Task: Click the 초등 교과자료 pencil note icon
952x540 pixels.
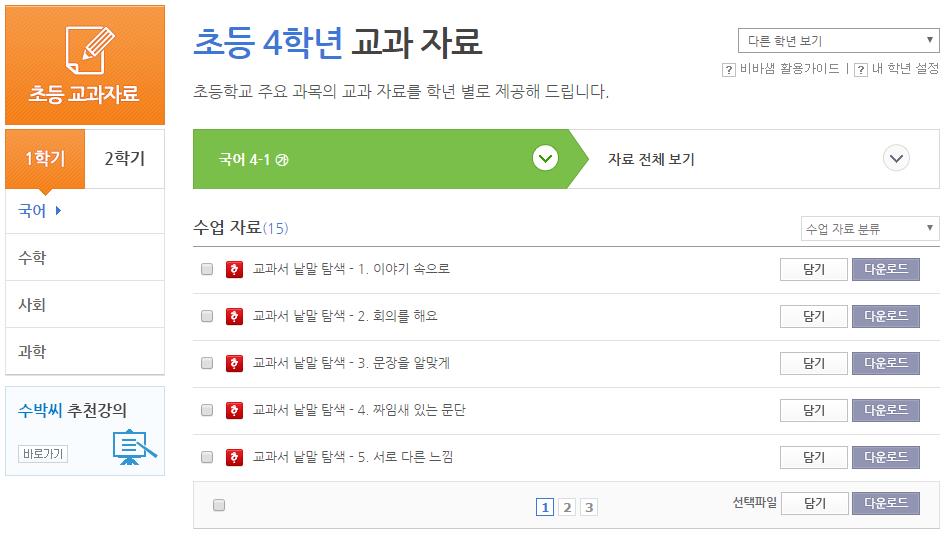Action: (x=90, y=50)
